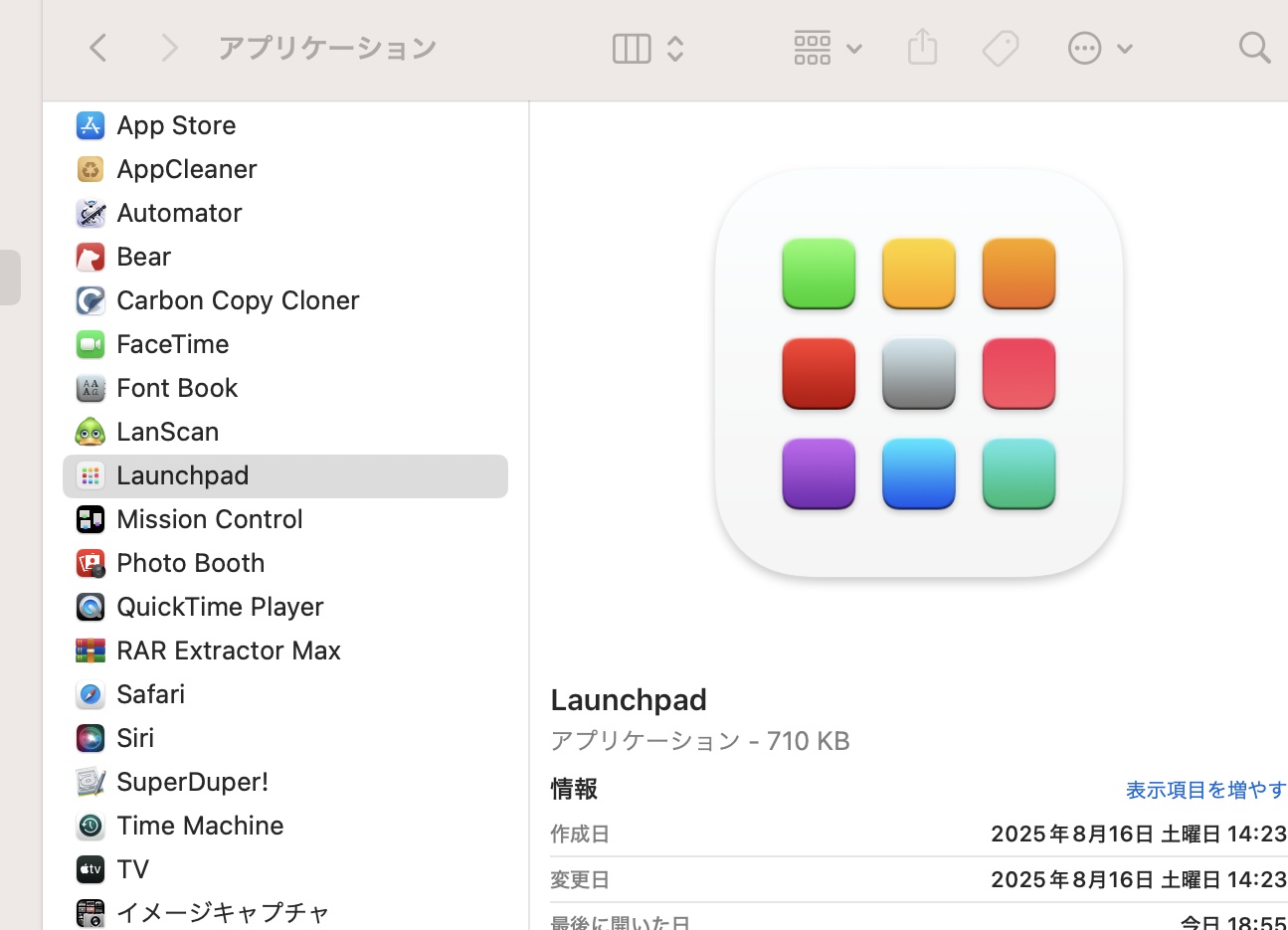This screenshot has height=930, width=1288.
Task: Select the FaceTime name
Action: coord(173,344)
